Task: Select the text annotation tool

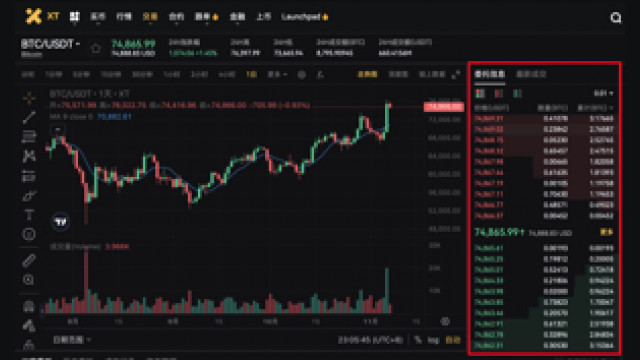Action: (29, 215)
